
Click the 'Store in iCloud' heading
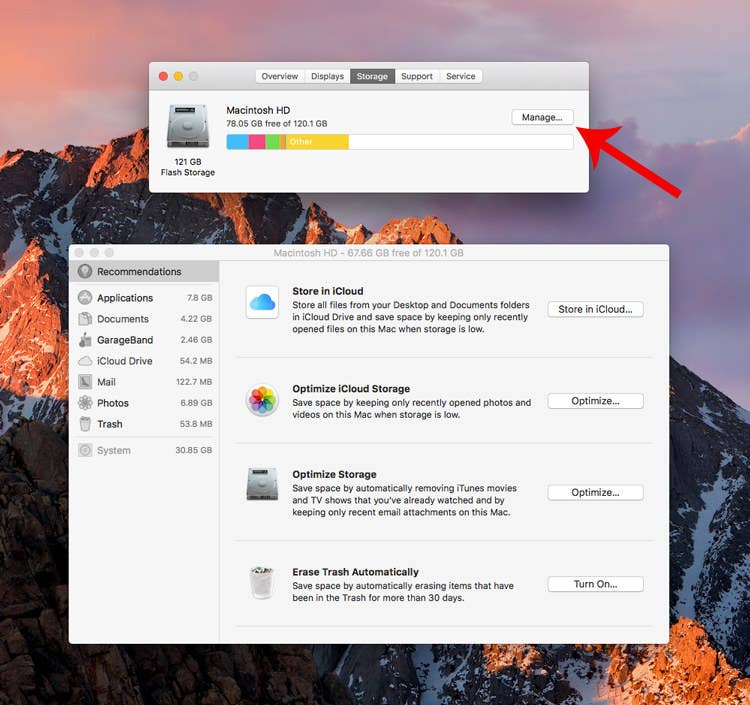pos(328,291)
